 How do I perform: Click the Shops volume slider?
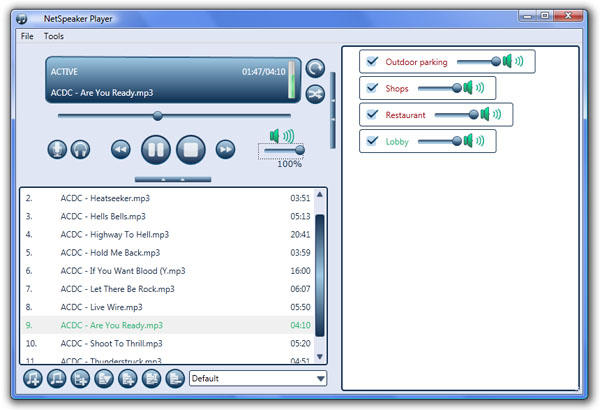tap(440, 88)
